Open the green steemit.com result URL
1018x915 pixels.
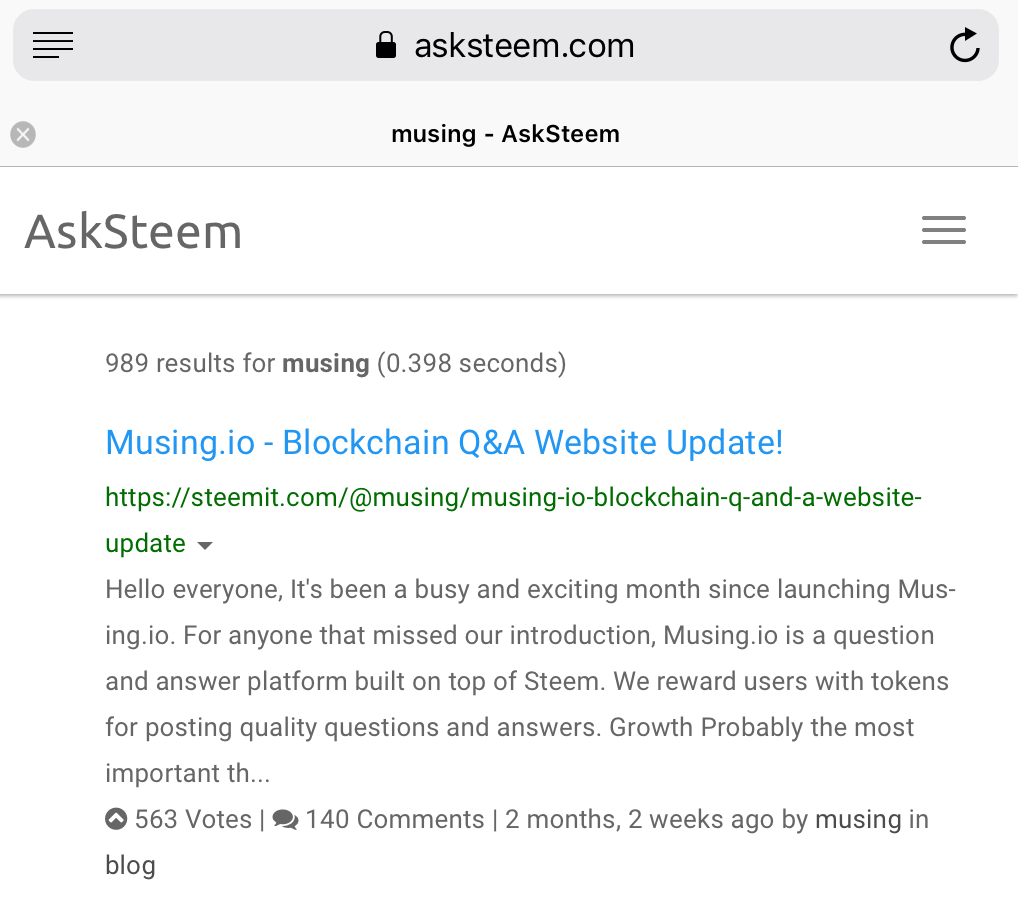513,520
